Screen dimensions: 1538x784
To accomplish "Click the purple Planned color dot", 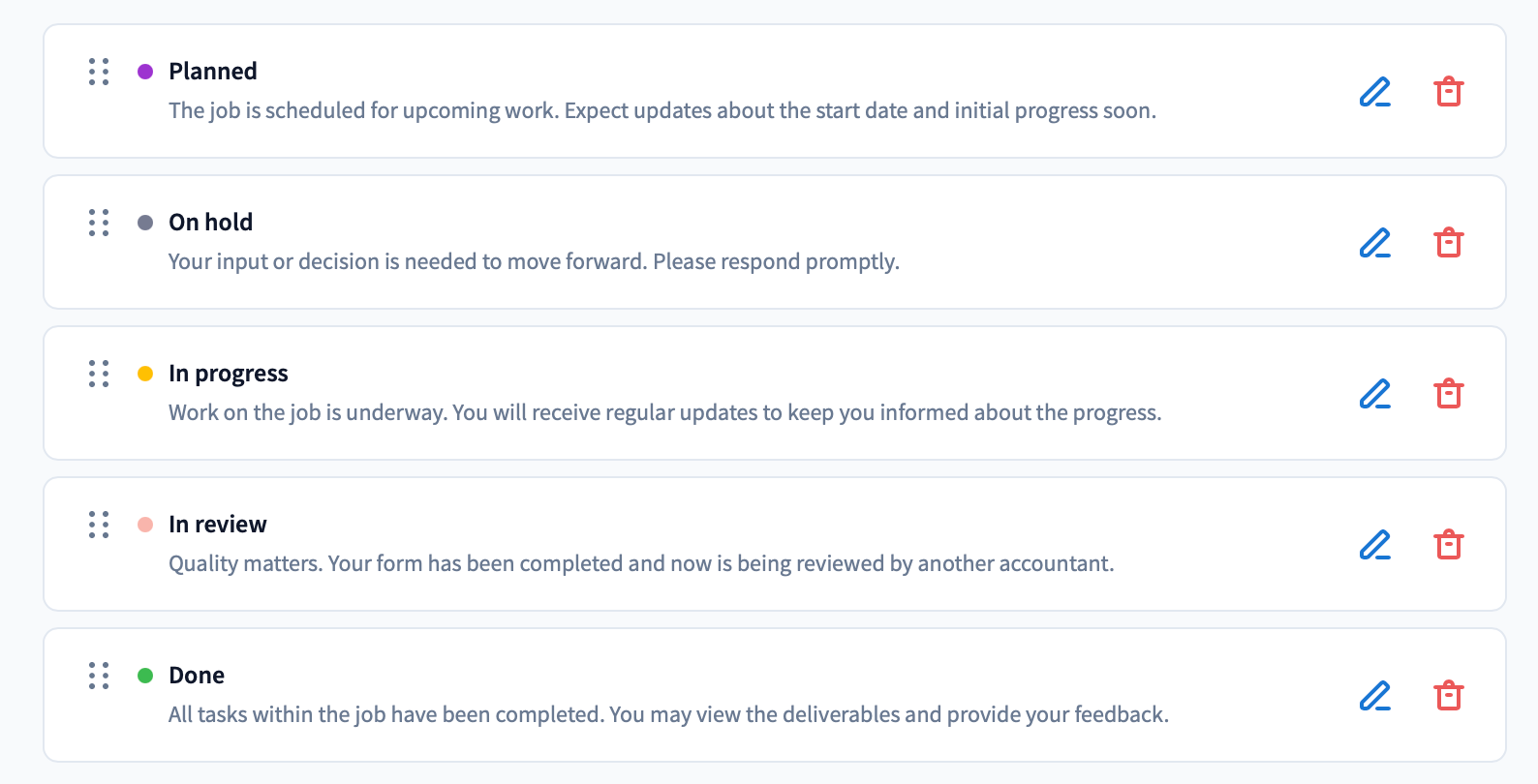I will point(145,72).
